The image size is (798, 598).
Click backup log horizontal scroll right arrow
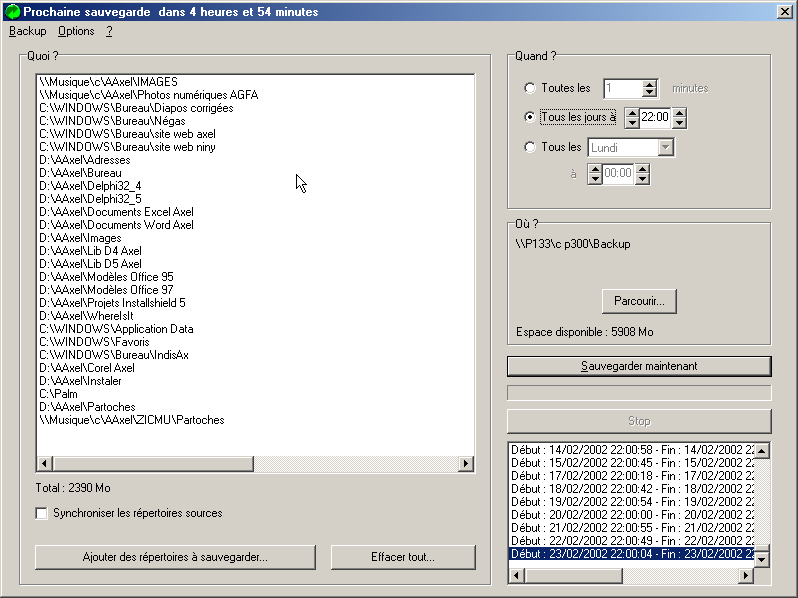[x=746, y=576]
